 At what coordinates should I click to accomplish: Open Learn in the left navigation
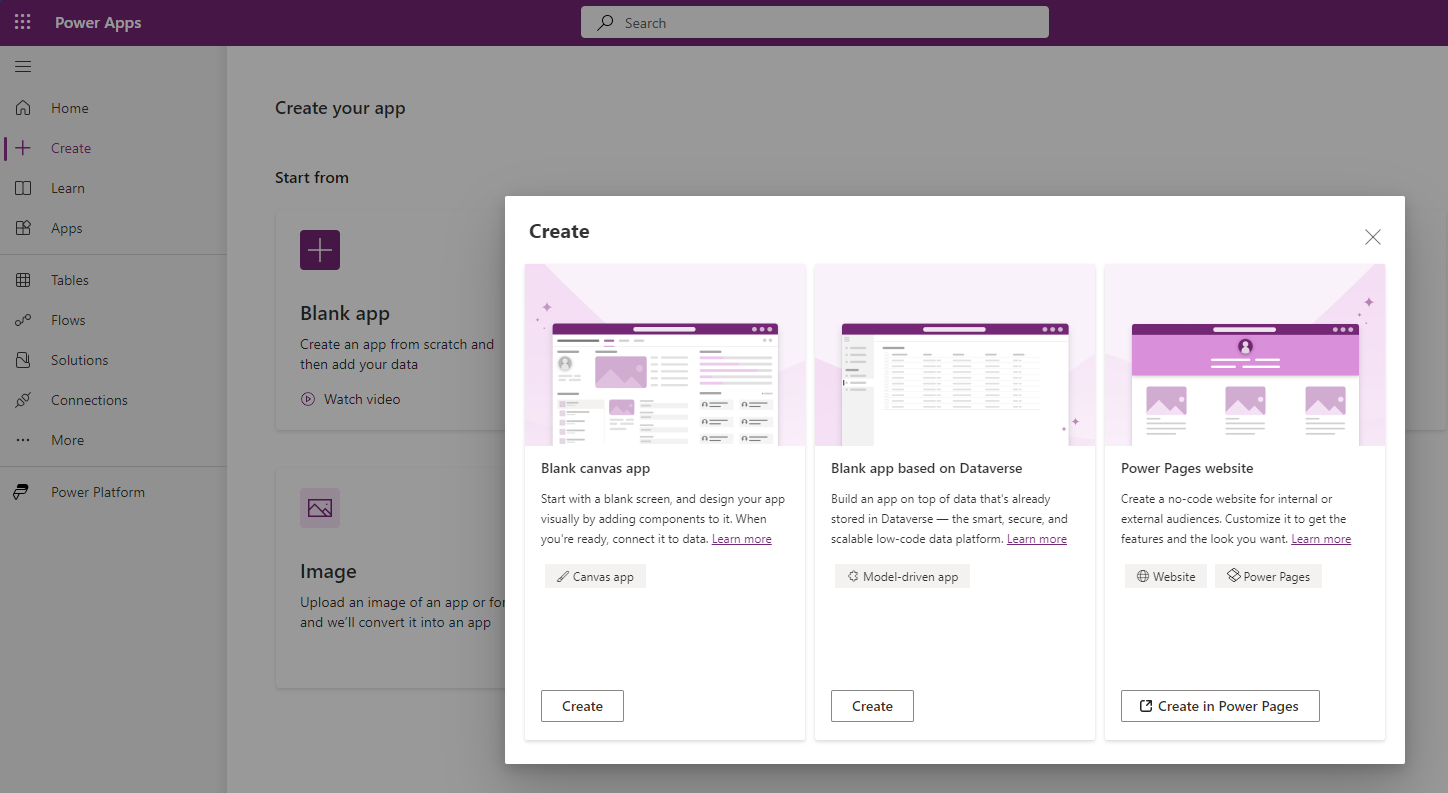tap(113, 188)
